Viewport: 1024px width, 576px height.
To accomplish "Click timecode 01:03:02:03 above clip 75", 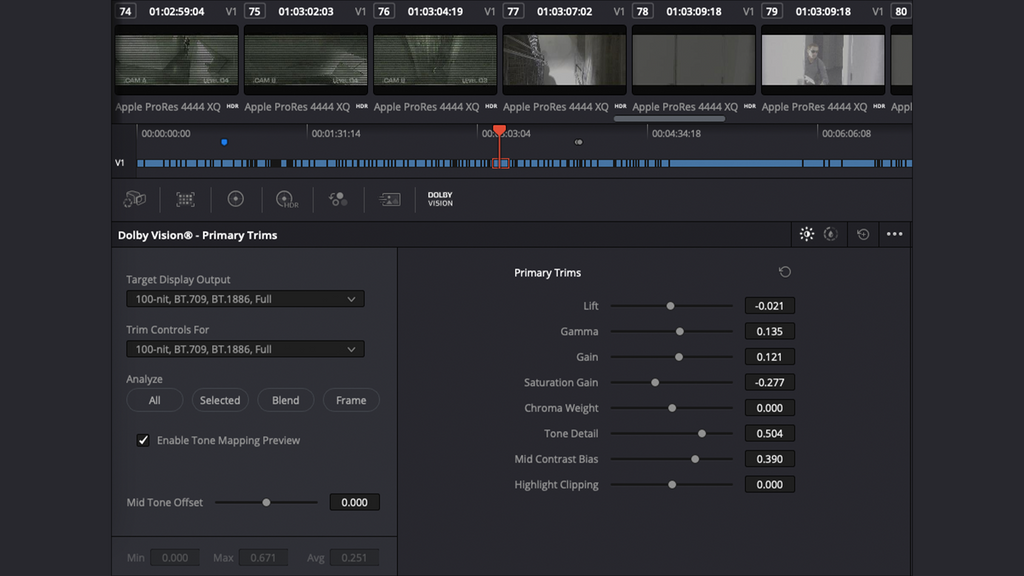I will point(306,11).
